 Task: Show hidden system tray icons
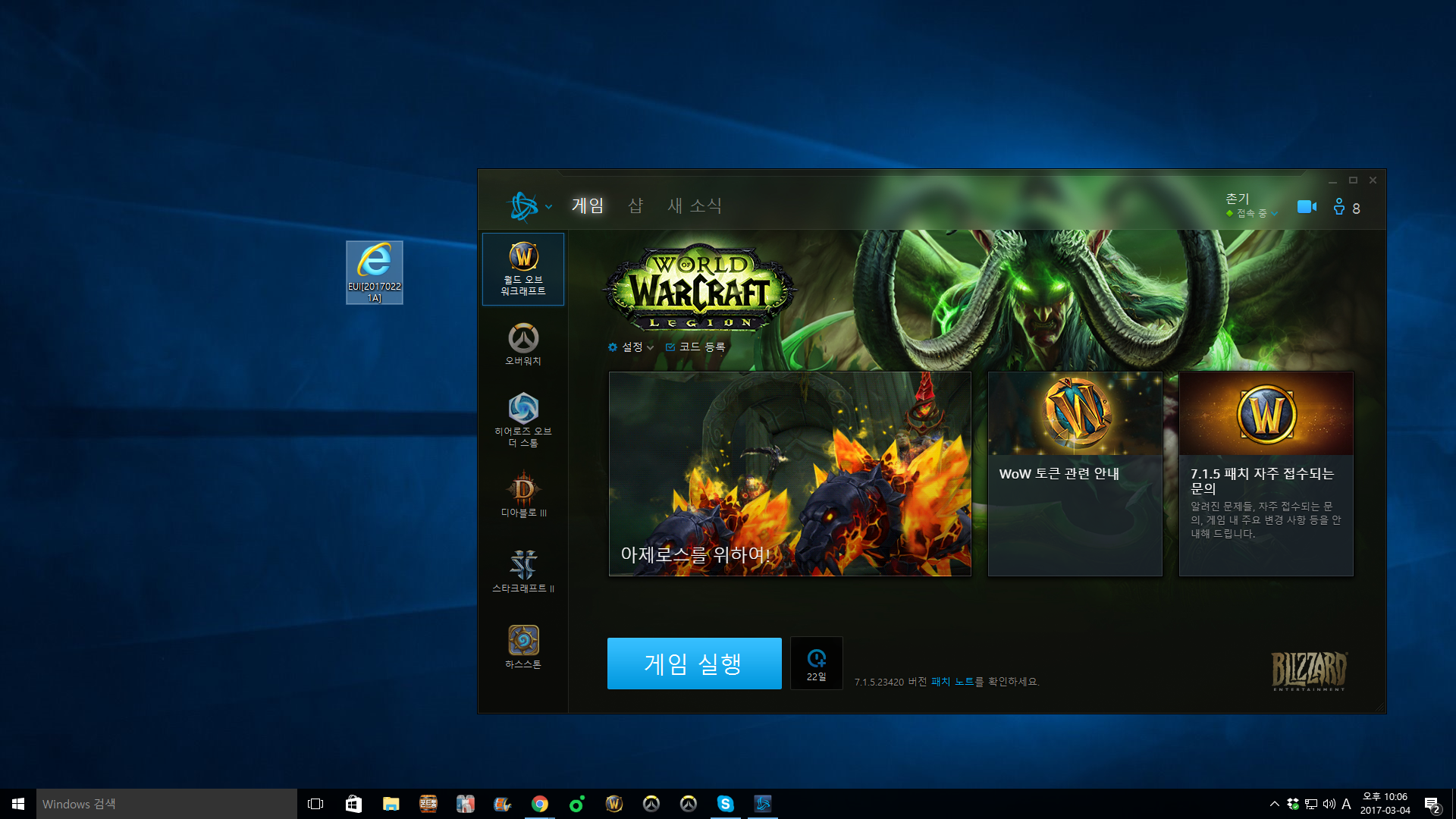point(1275,804)
